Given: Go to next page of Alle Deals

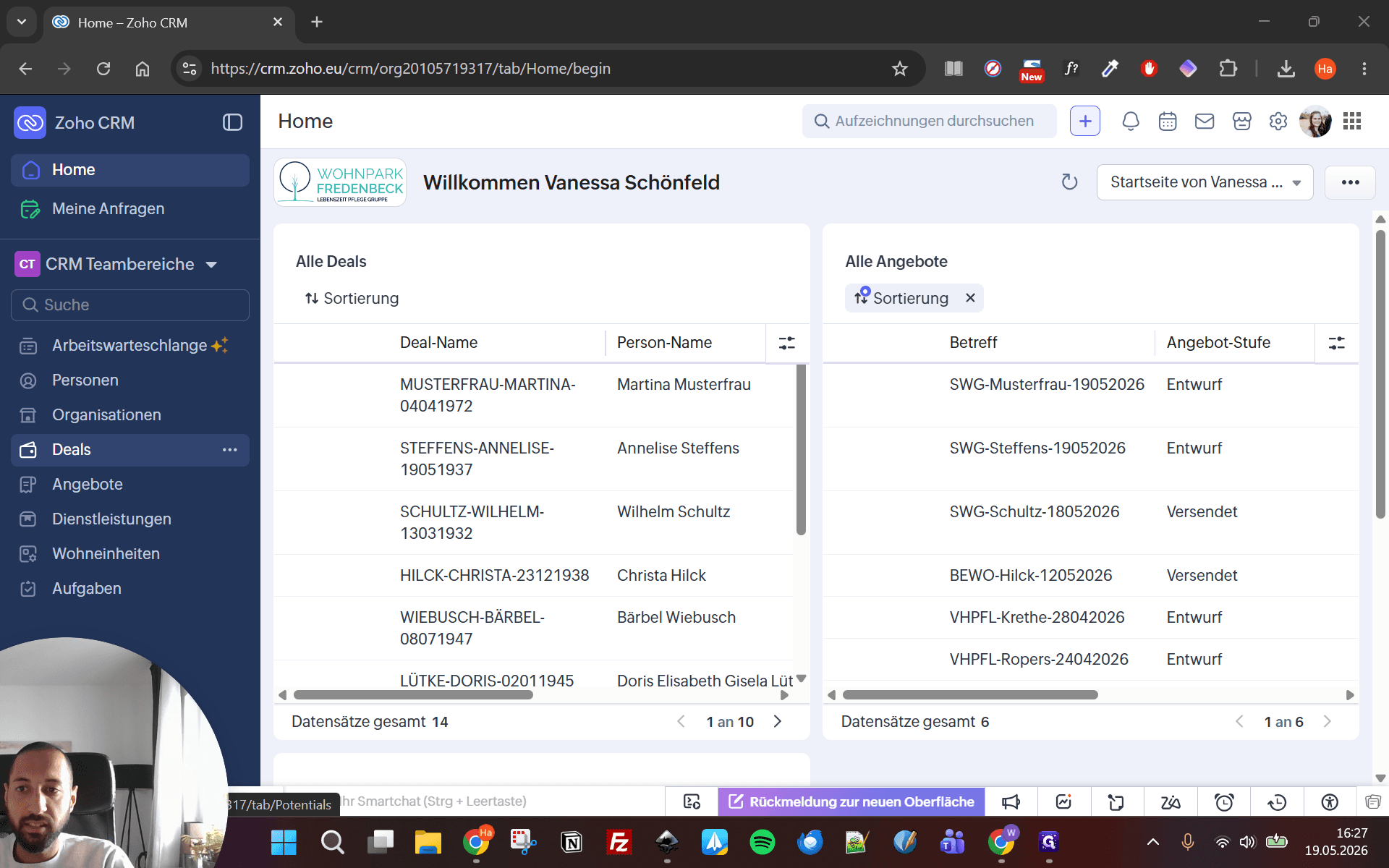Looking at the screenshot, I should coord(778,721).
